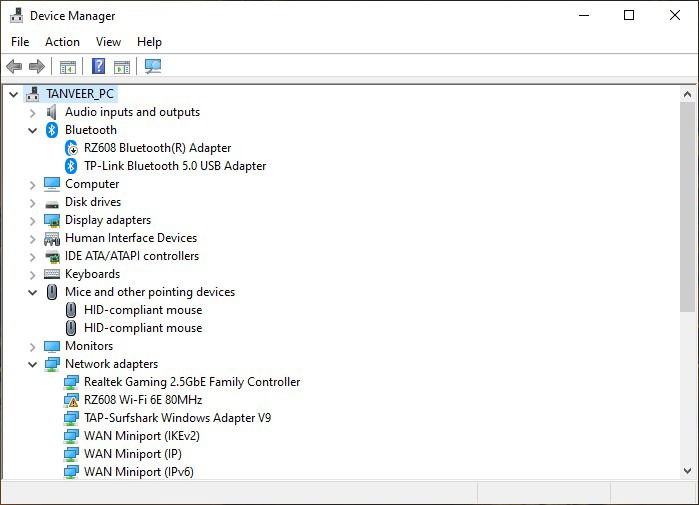699x505 pixels.
Task: Click the Monitors category icon
Action: 52,346
